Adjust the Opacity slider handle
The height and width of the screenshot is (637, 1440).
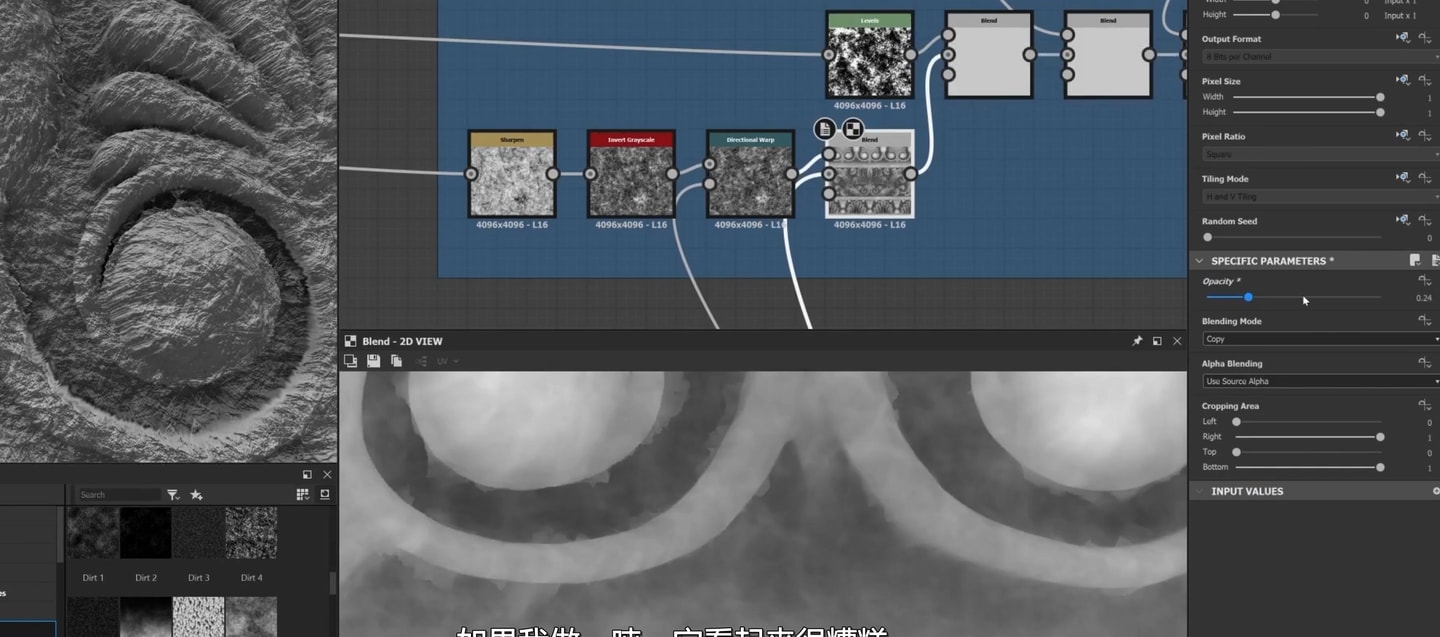coord(1248,297)
